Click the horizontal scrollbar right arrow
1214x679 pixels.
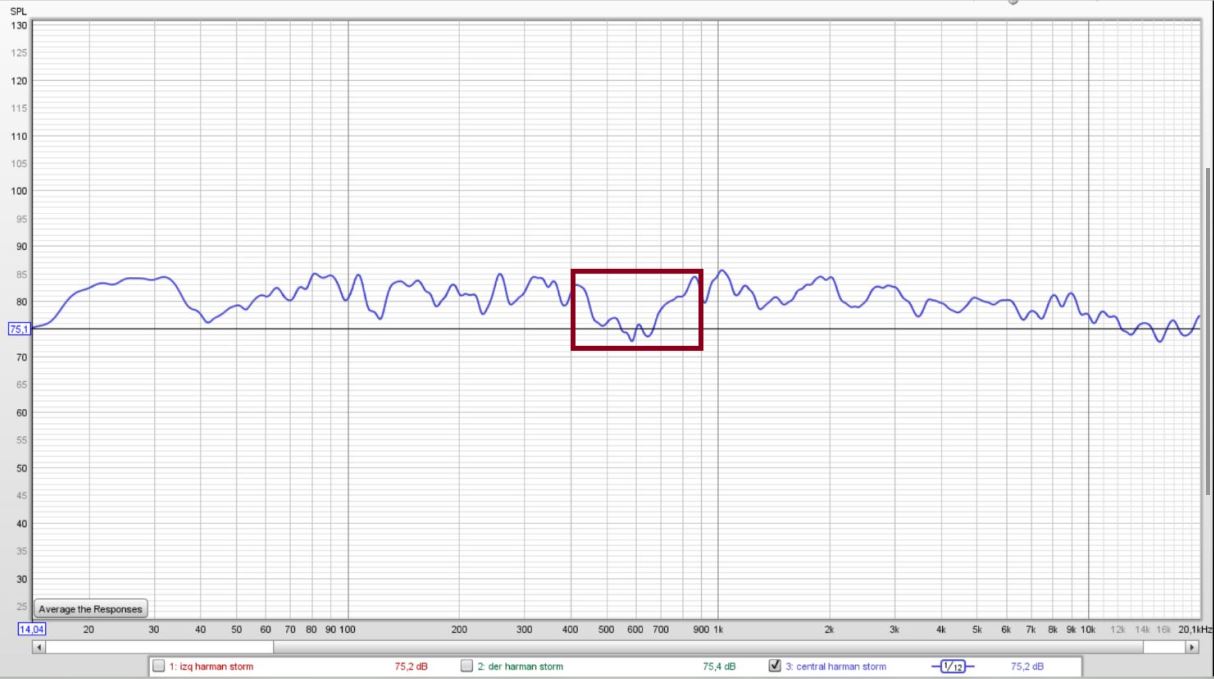point(1191,648)
